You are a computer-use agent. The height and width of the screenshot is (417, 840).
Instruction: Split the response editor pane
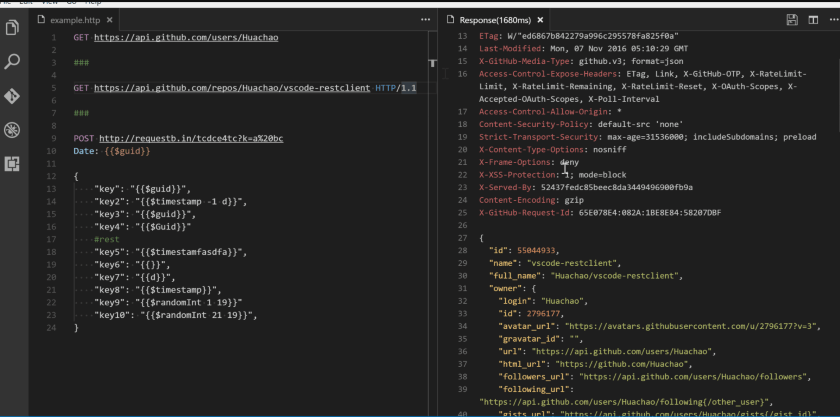coord(813,20)
